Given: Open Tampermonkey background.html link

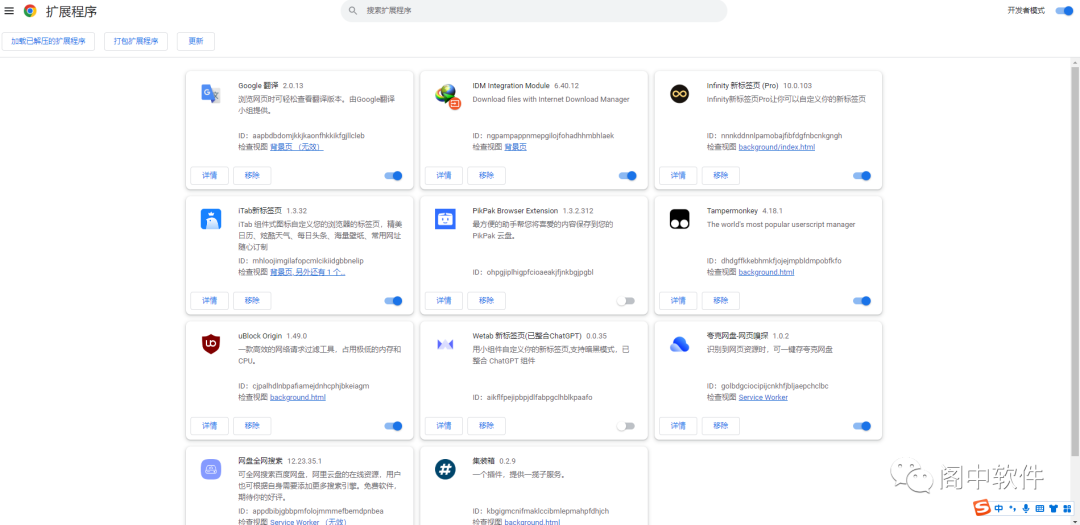Looking at the screenshot, I should [766, 272].
